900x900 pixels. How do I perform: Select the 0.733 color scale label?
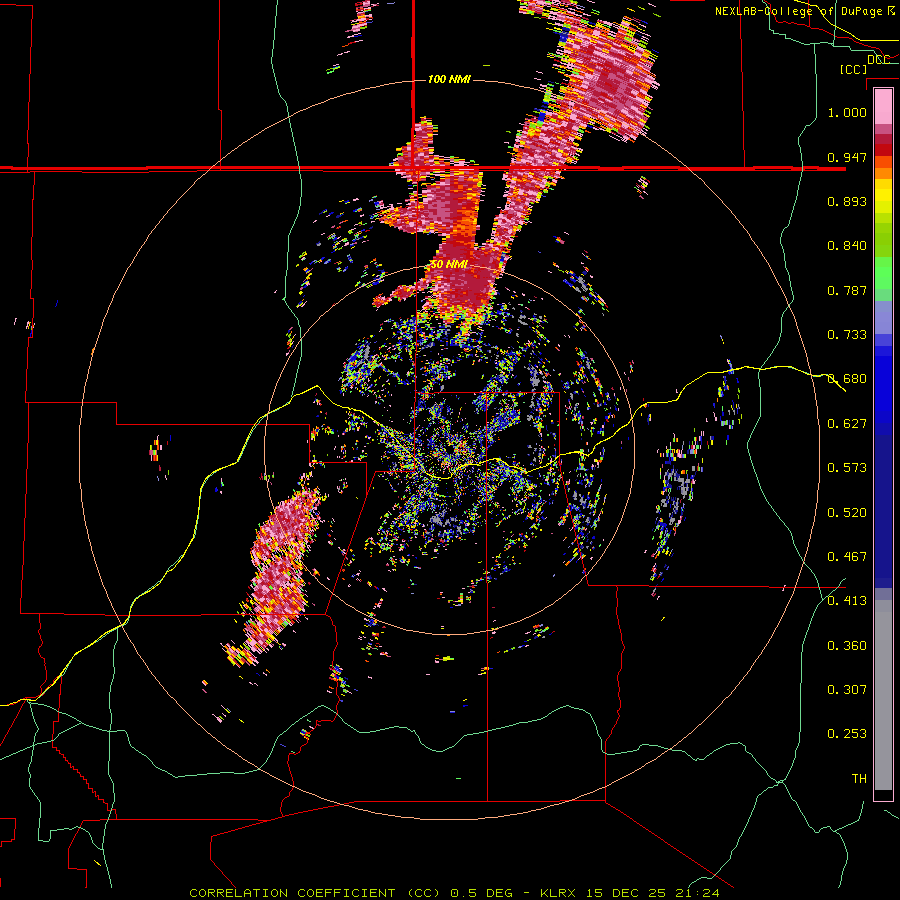(x=847, y=335)
